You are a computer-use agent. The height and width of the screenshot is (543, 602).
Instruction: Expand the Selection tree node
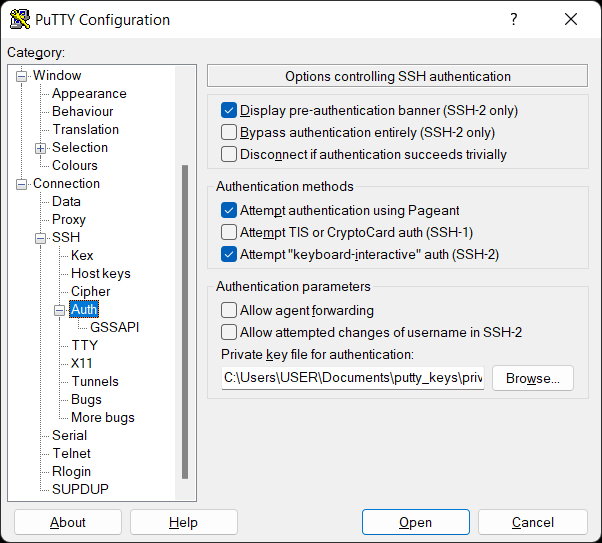coord(41,148)
